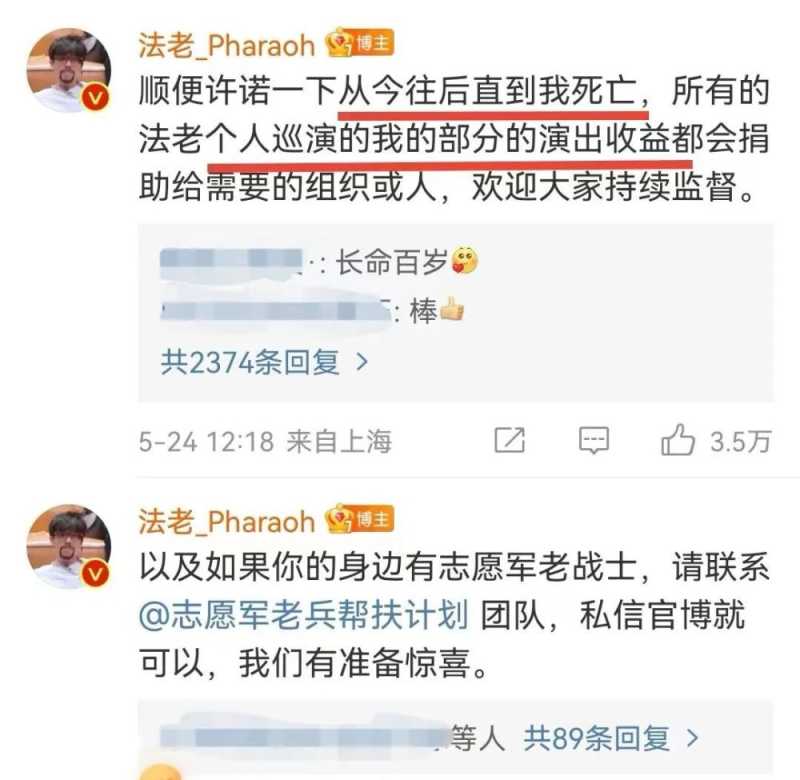800x780 pixels.
Task: Select the 长命百岁 reply line
Action: pyautogui.click(x=319, y=262)
